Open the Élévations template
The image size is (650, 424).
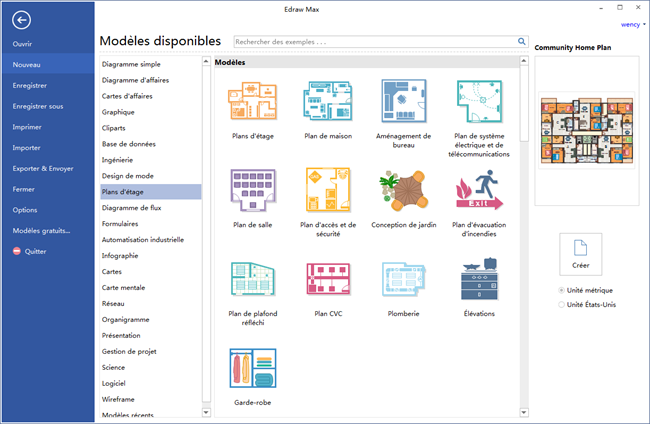click(x=479, y=279)
